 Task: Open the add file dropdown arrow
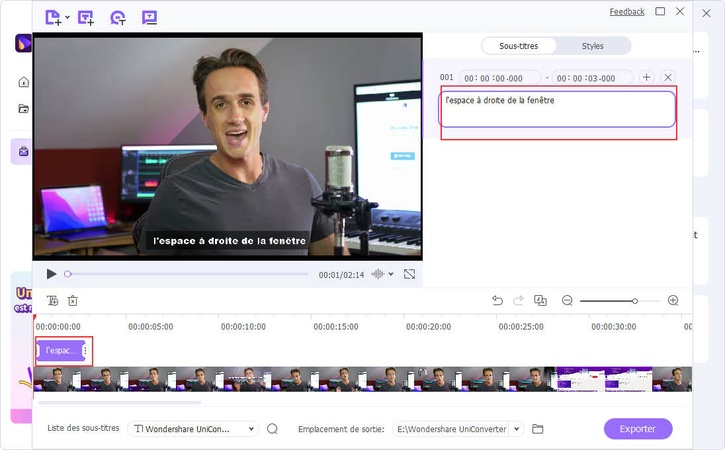click(68, 18)
